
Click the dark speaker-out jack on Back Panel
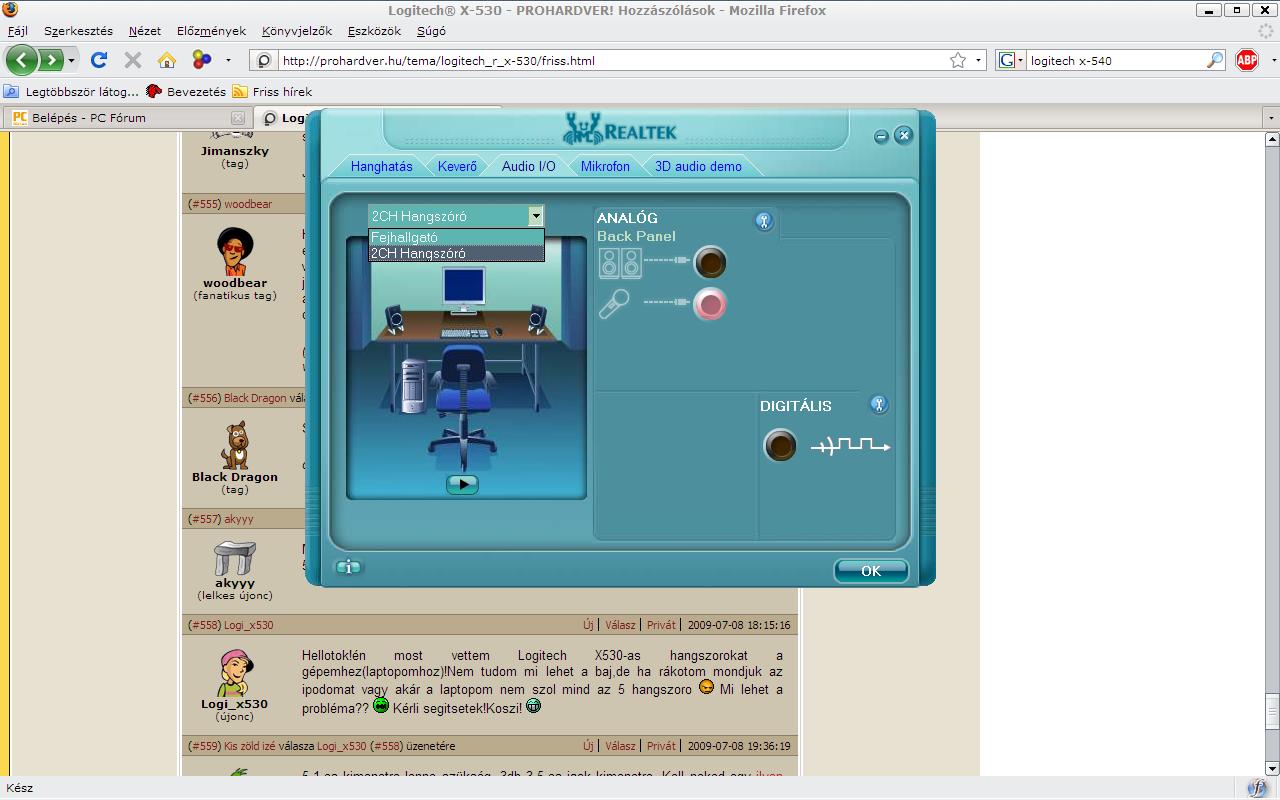pyautogui.click(x=710, y=263)
